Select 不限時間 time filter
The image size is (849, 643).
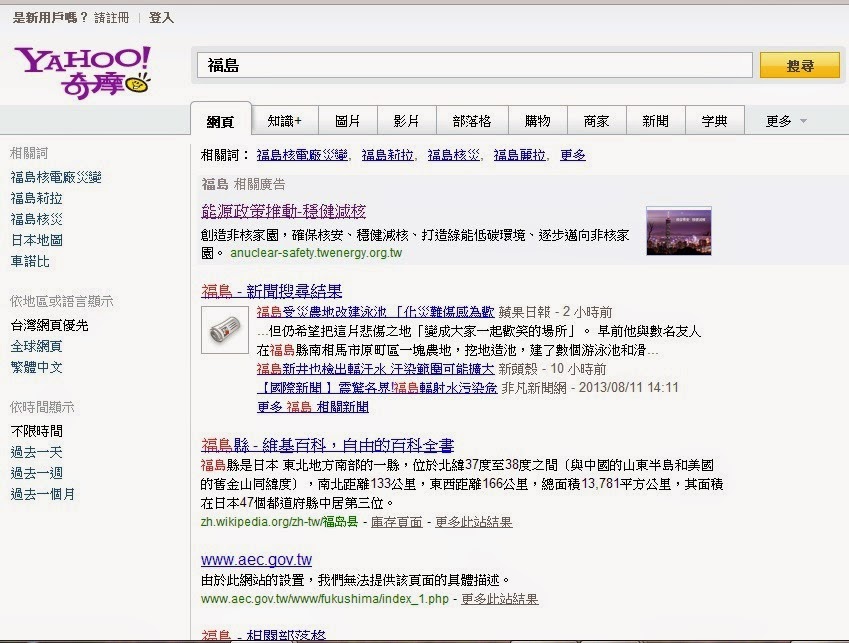point(36,431)
